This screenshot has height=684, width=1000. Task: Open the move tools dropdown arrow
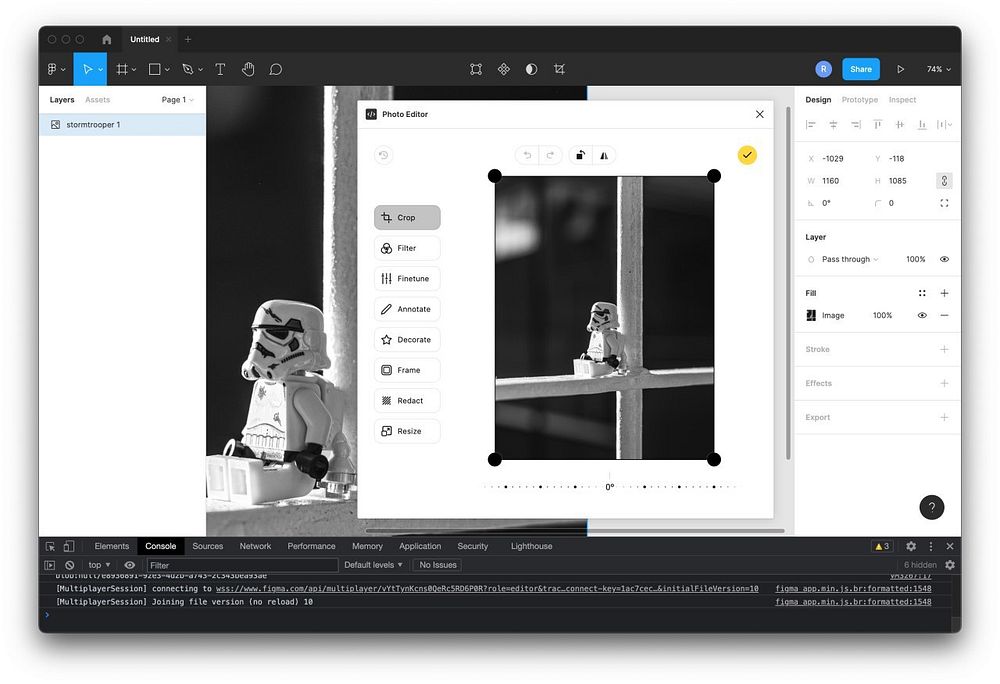click(101, 69)
